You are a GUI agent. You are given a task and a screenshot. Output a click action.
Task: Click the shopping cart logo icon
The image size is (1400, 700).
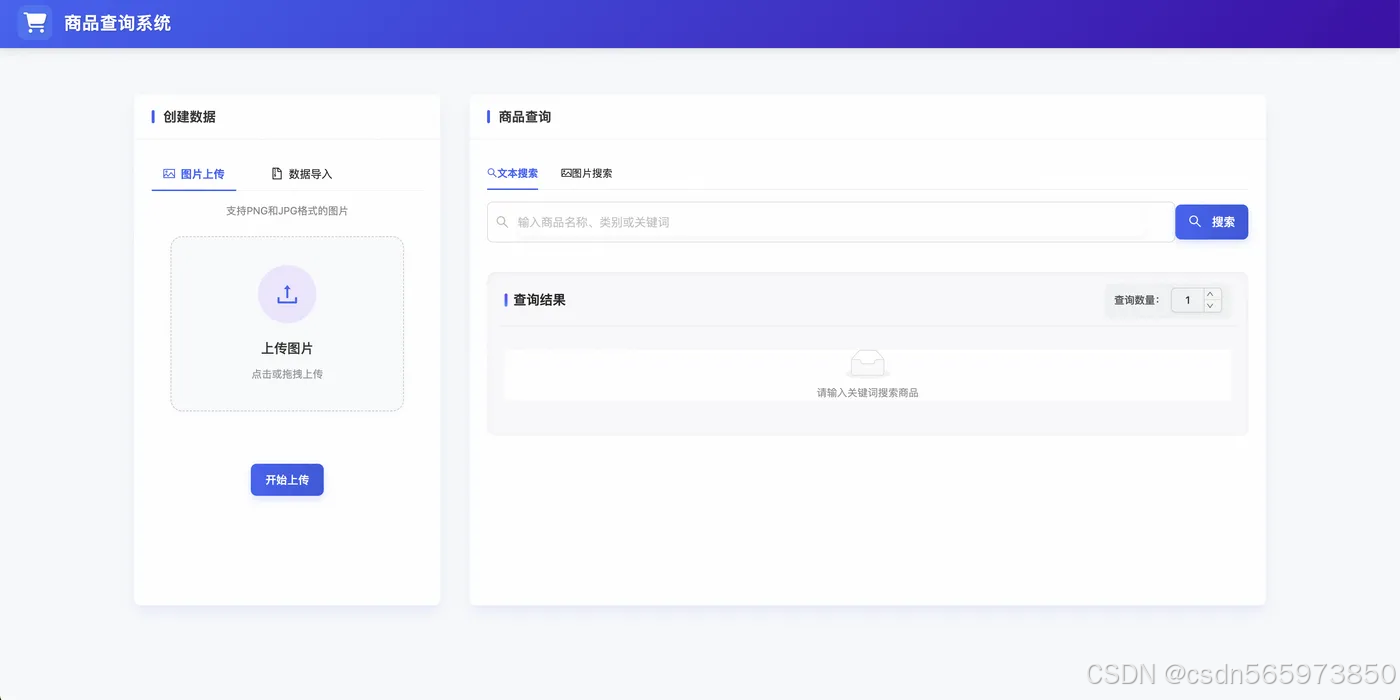[35, 22]
